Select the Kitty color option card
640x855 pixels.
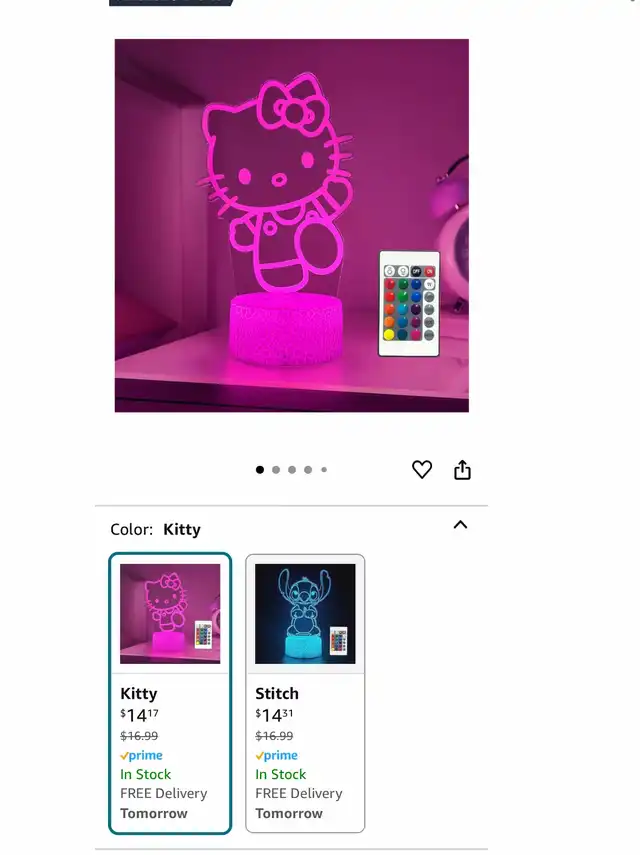[x=170, y=693]
